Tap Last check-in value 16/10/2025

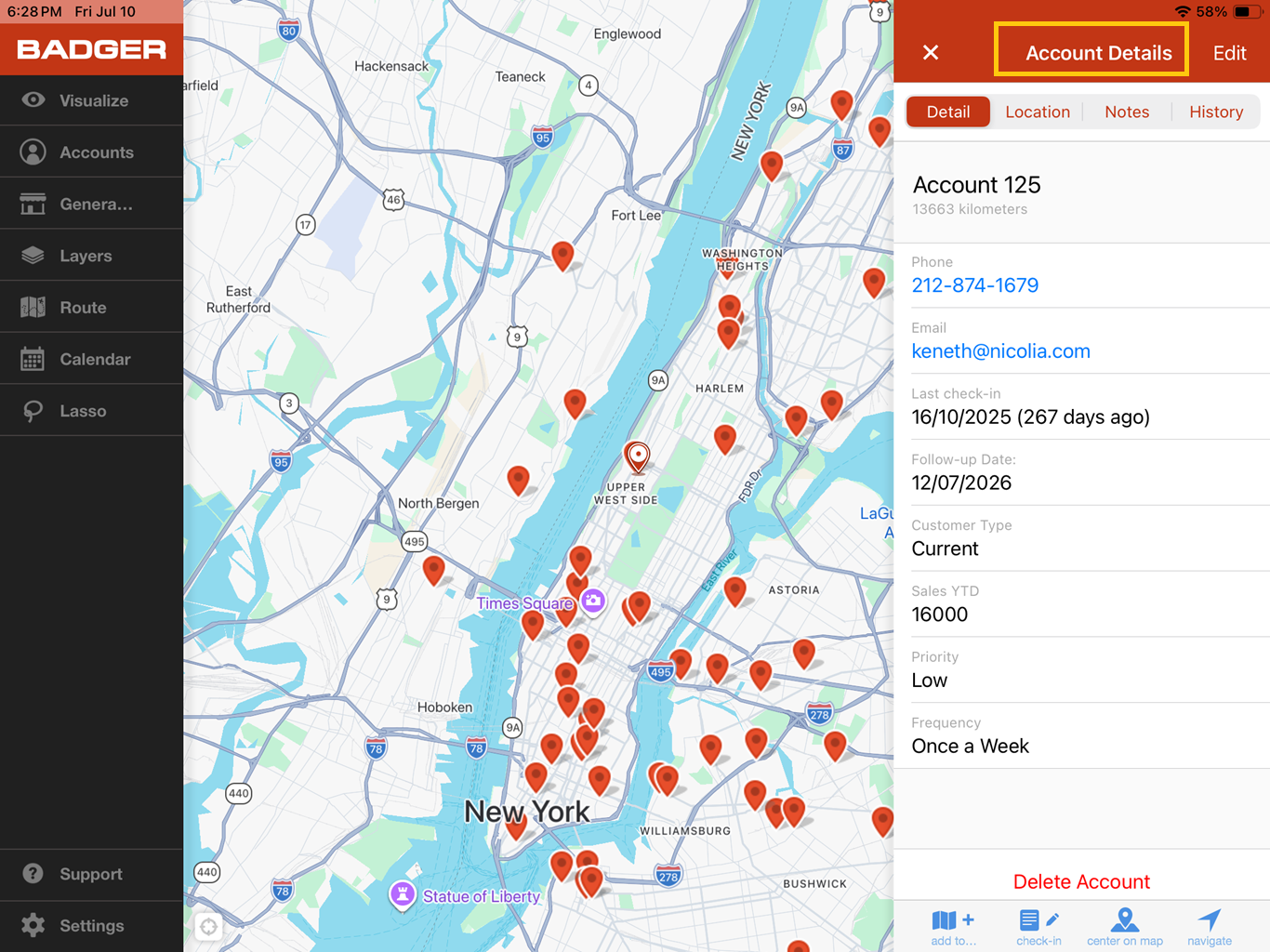1030,416
